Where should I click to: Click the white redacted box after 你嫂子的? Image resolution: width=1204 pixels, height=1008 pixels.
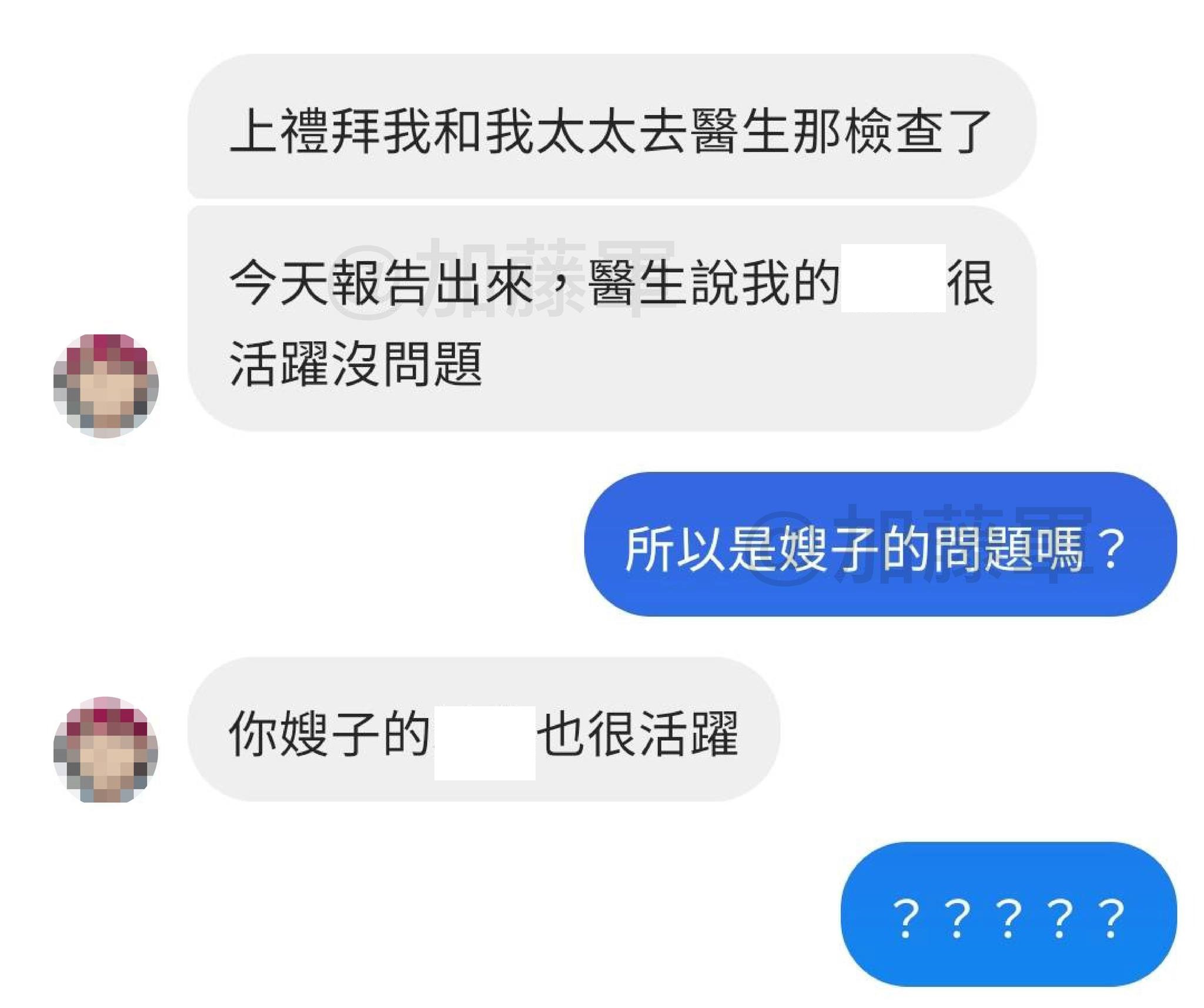click(484, 743)
